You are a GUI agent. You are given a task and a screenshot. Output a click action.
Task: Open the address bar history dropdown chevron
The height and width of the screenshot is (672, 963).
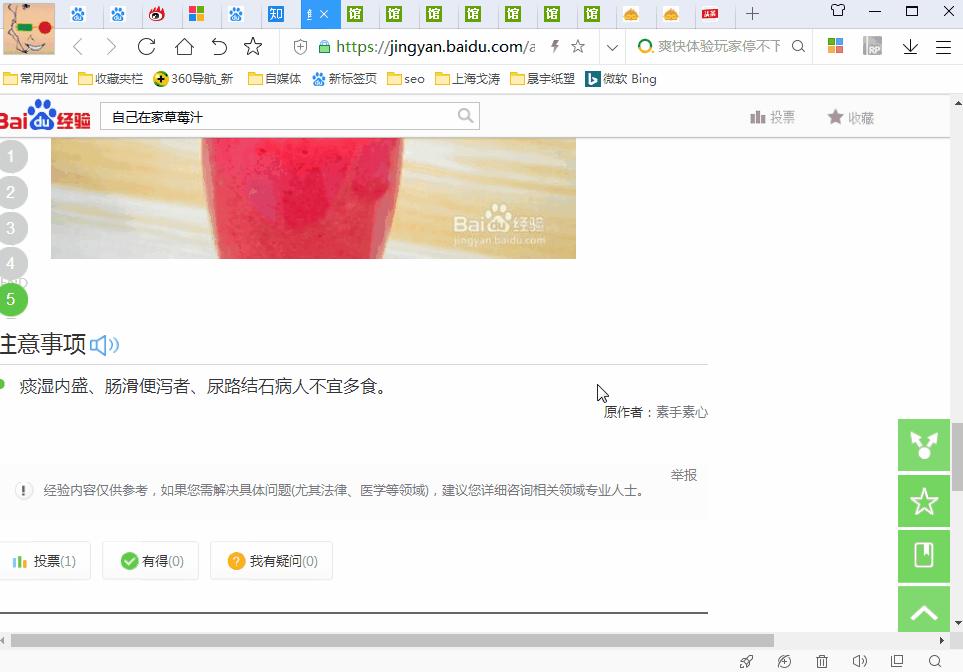(x=612, y=46)
